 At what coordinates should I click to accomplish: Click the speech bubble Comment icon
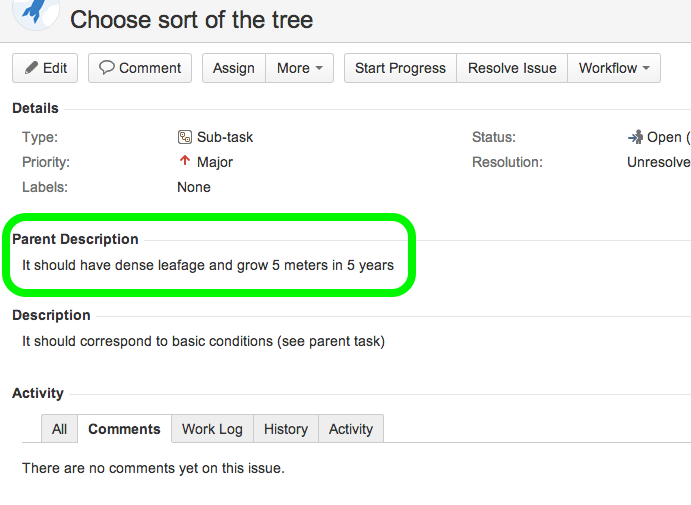click(106, 68)
